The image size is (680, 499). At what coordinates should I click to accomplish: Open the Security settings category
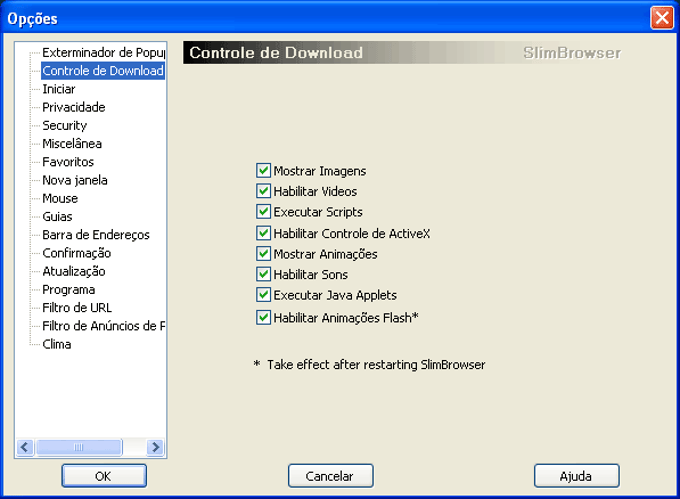[x=64, y=126]
